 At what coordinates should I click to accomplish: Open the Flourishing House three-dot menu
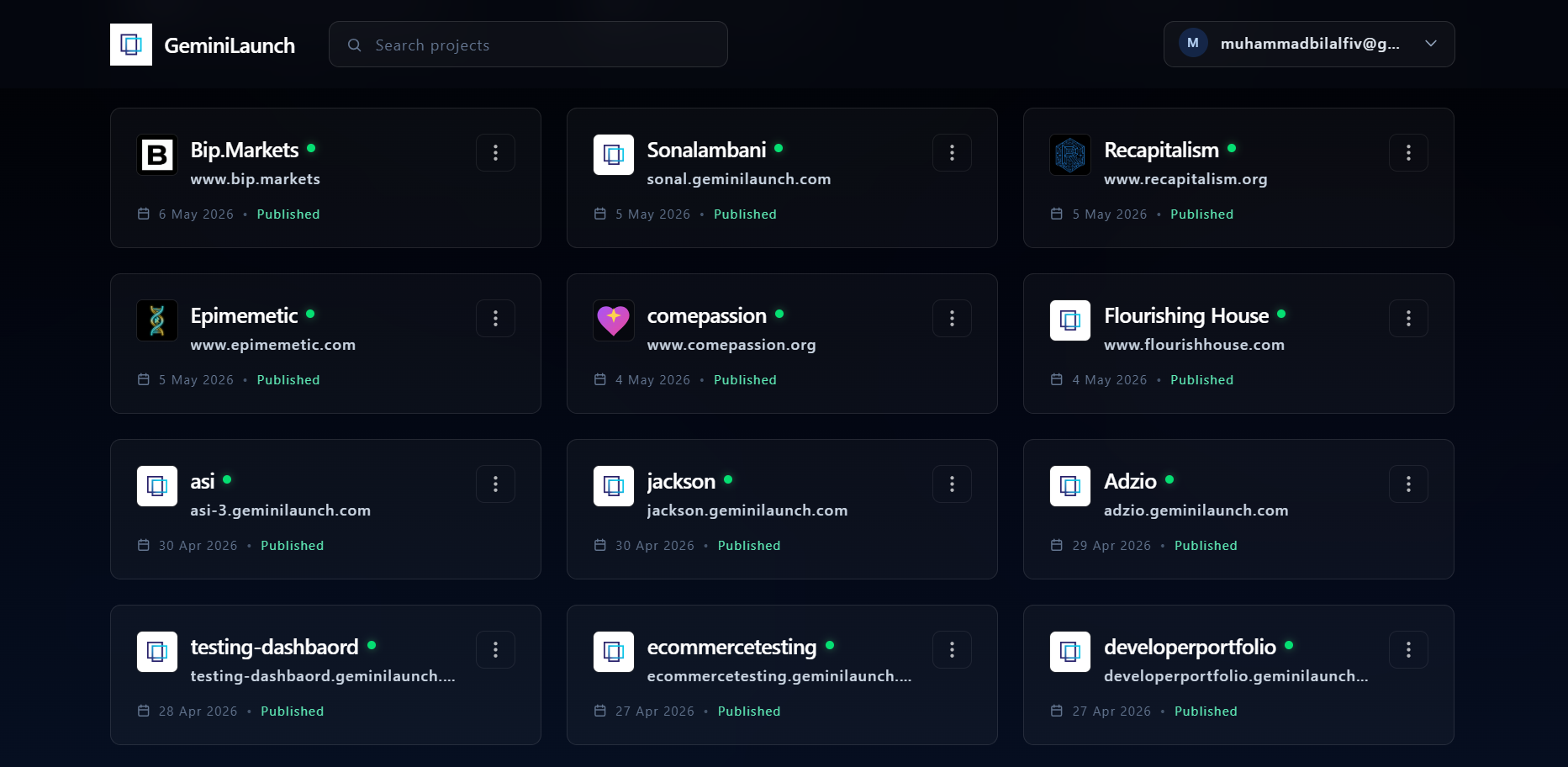click(x=1408, y=318)
